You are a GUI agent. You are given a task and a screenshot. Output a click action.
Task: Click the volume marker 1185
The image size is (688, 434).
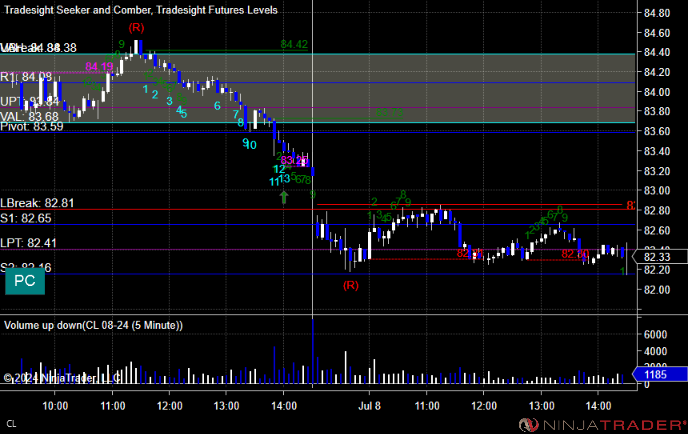(659, 374)
